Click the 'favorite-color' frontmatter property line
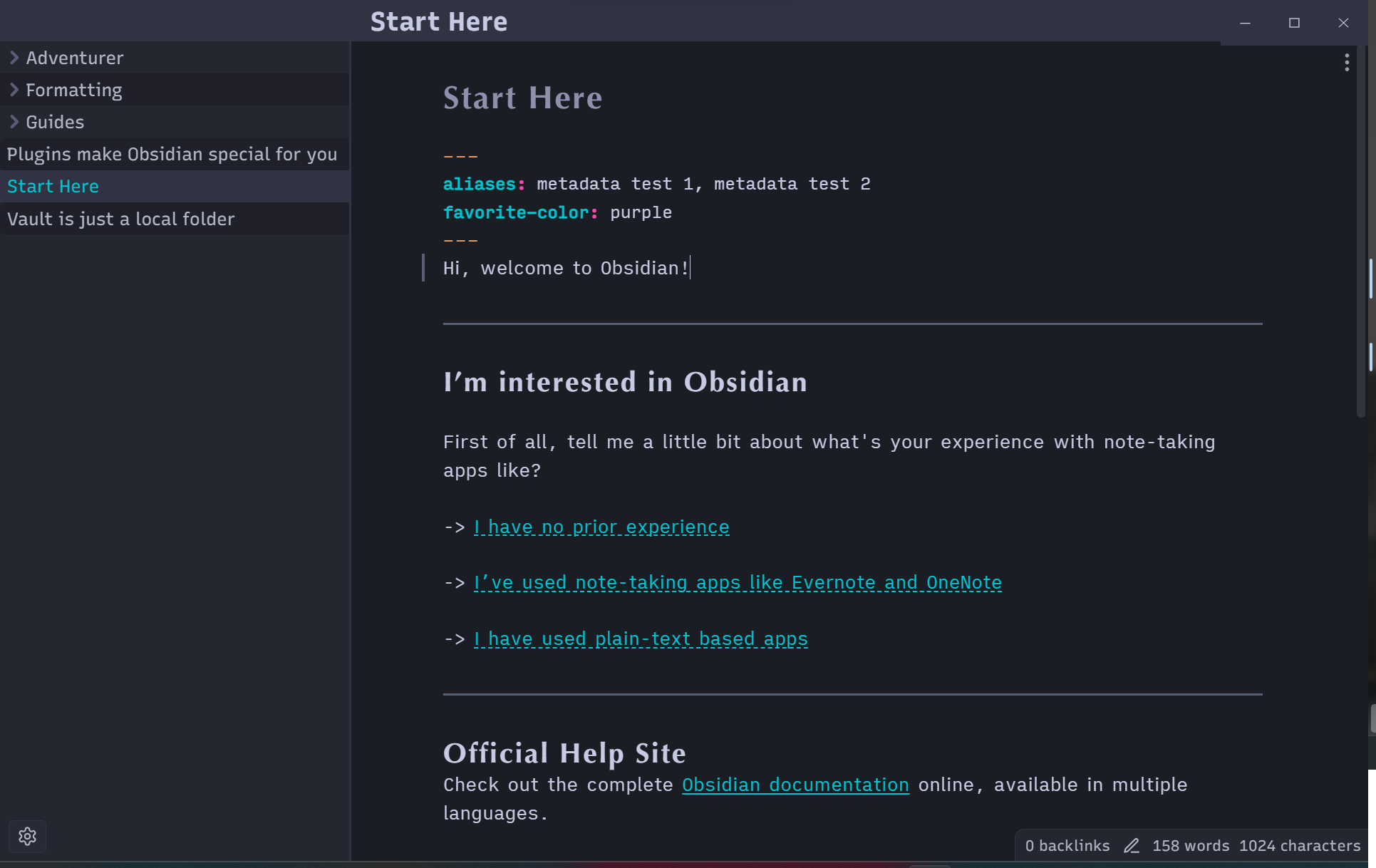1376x868 pixels. tap(557, 212)
